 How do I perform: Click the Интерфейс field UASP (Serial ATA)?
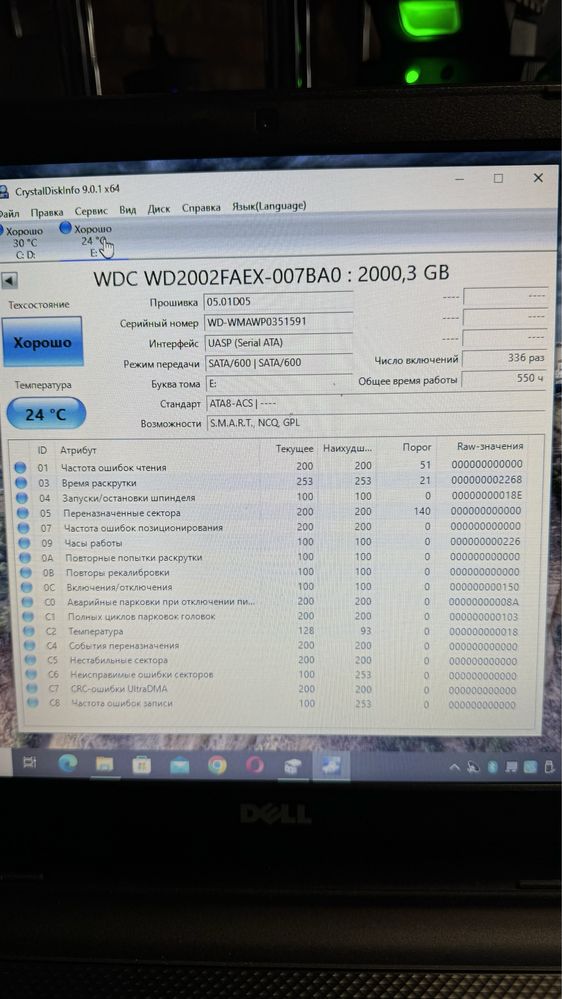coord(278,342)
